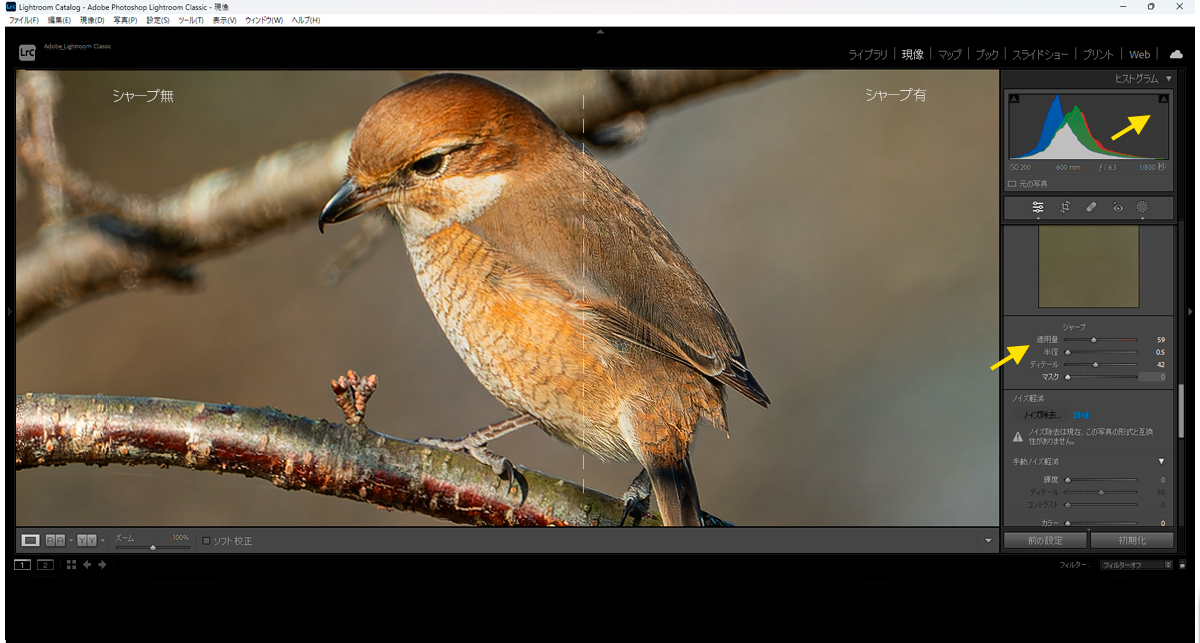Click the シャープ 適用量 slider

pos(1094,340)
